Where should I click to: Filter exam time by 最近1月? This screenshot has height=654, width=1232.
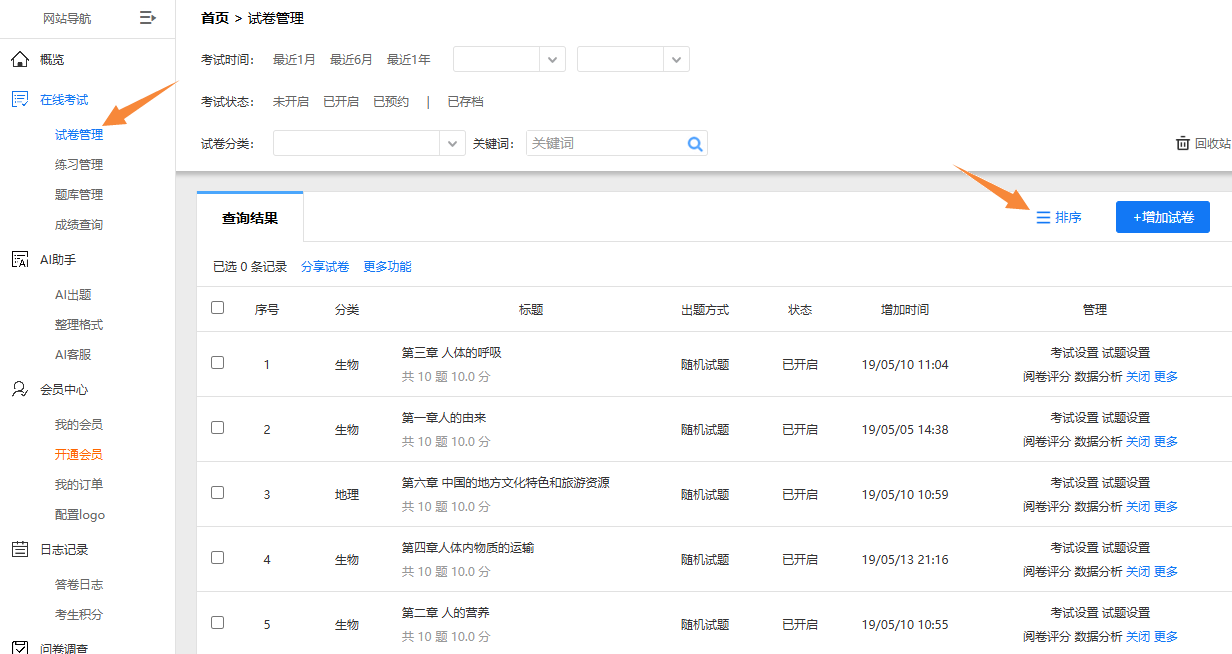294,60
